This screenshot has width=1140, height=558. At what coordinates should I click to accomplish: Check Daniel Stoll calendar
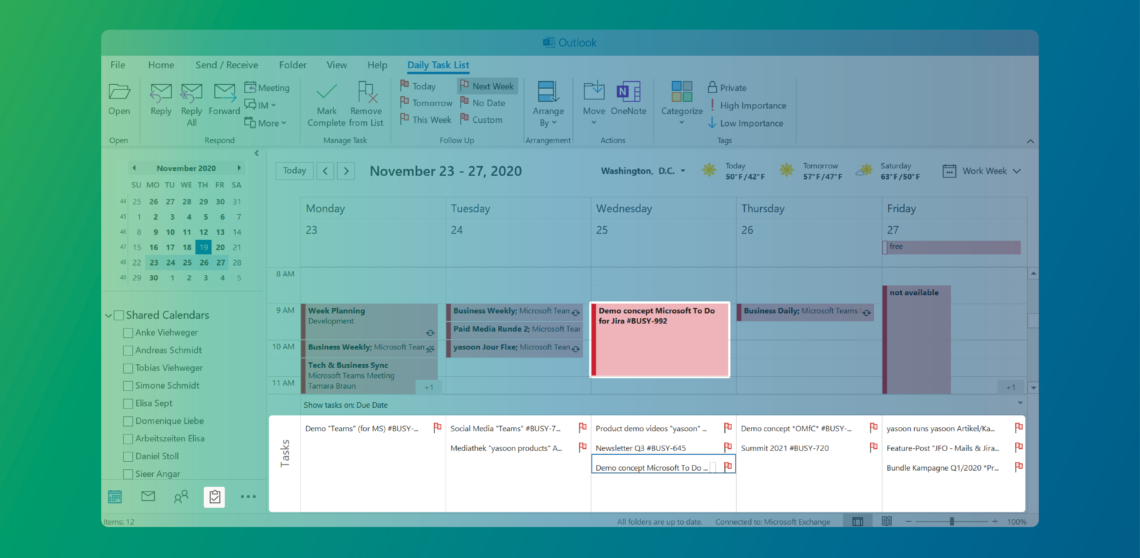128,456
